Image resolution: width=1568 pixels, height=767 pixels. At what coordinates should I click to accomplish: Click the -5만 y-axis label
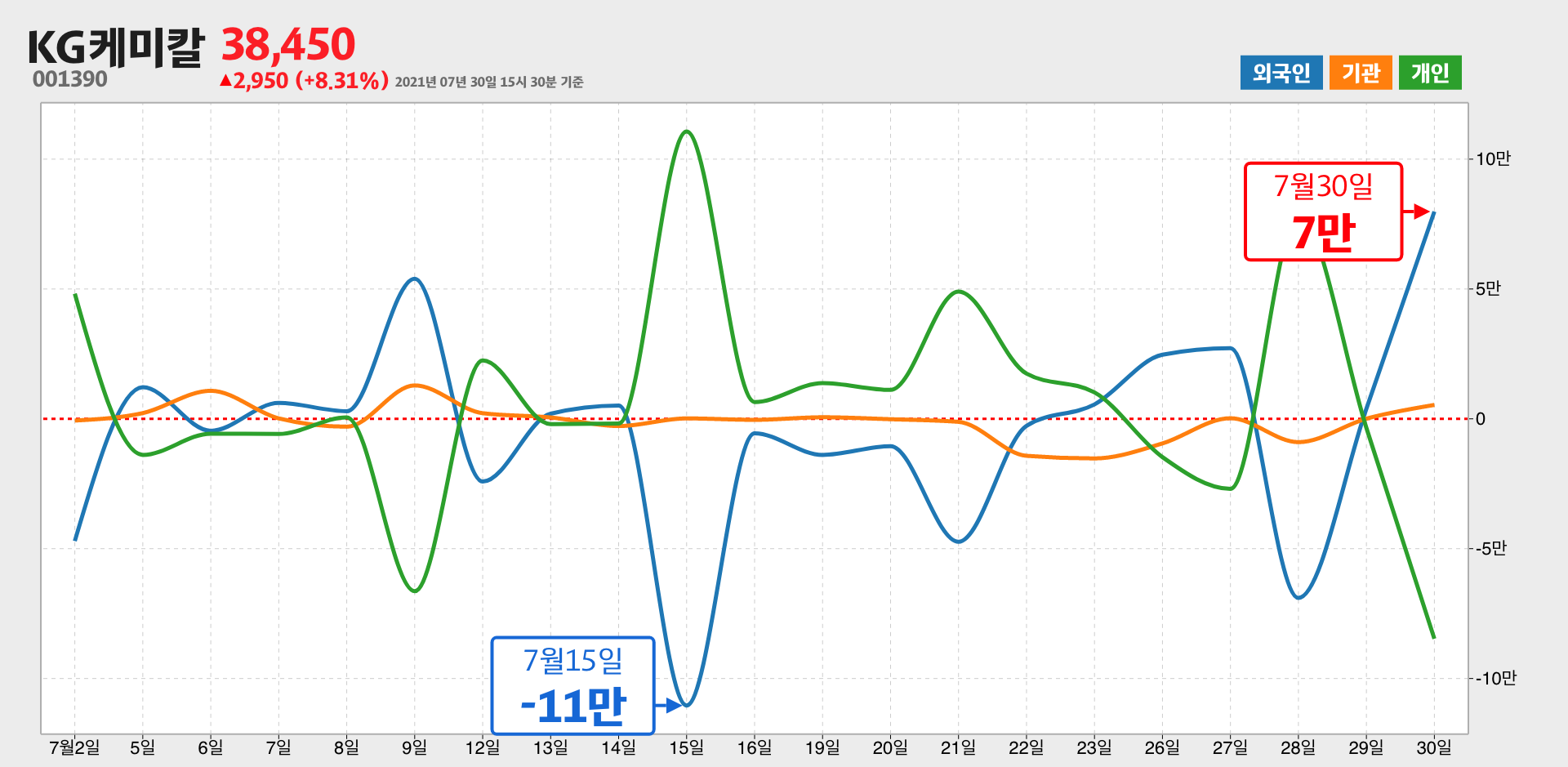[x=1491, y=548]
